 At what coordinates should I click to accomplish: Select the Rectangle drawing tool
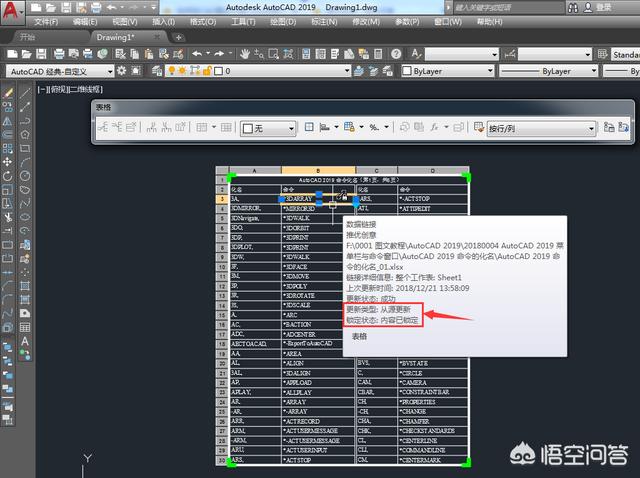coord(25,148)
